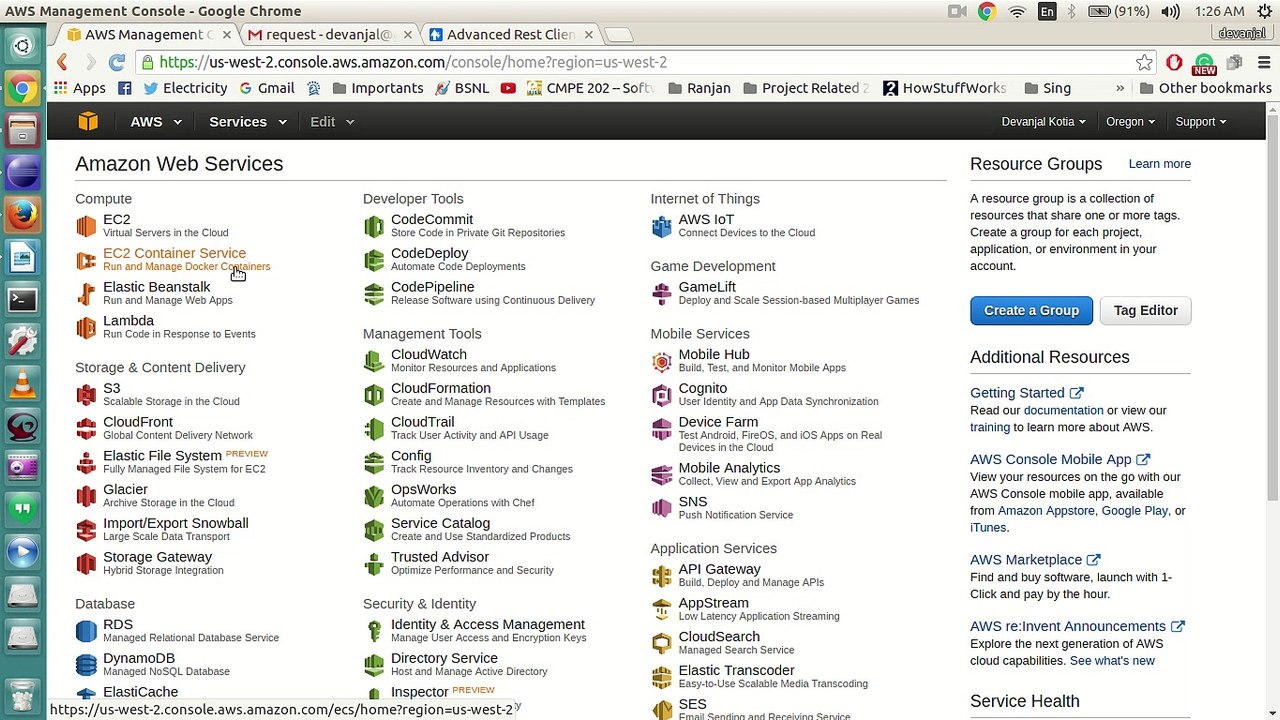Open the Terminal from the launcher
The image size is (1280, 720).
22,299
